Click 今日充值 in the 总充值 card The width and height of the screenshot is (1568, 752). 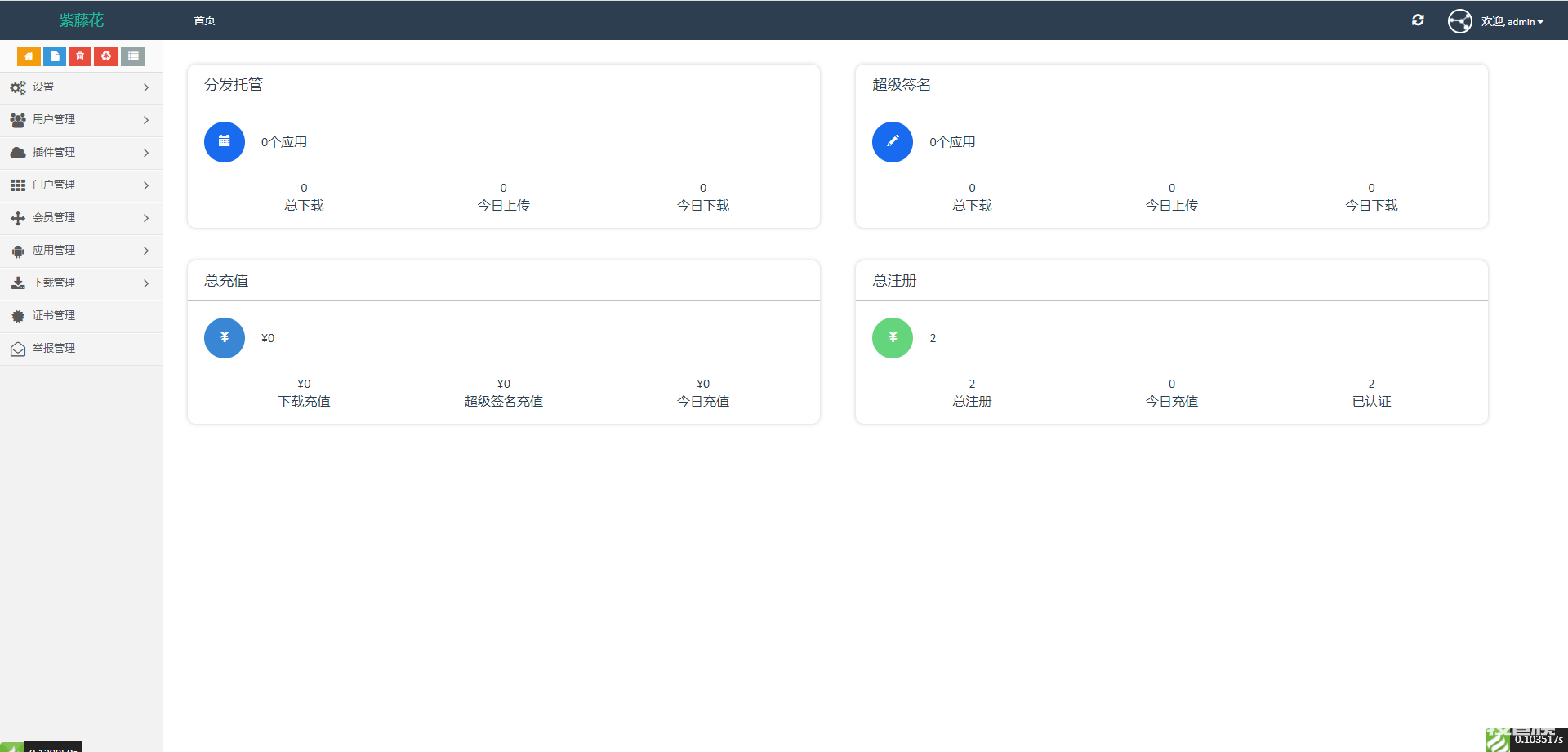click(703, 402)
